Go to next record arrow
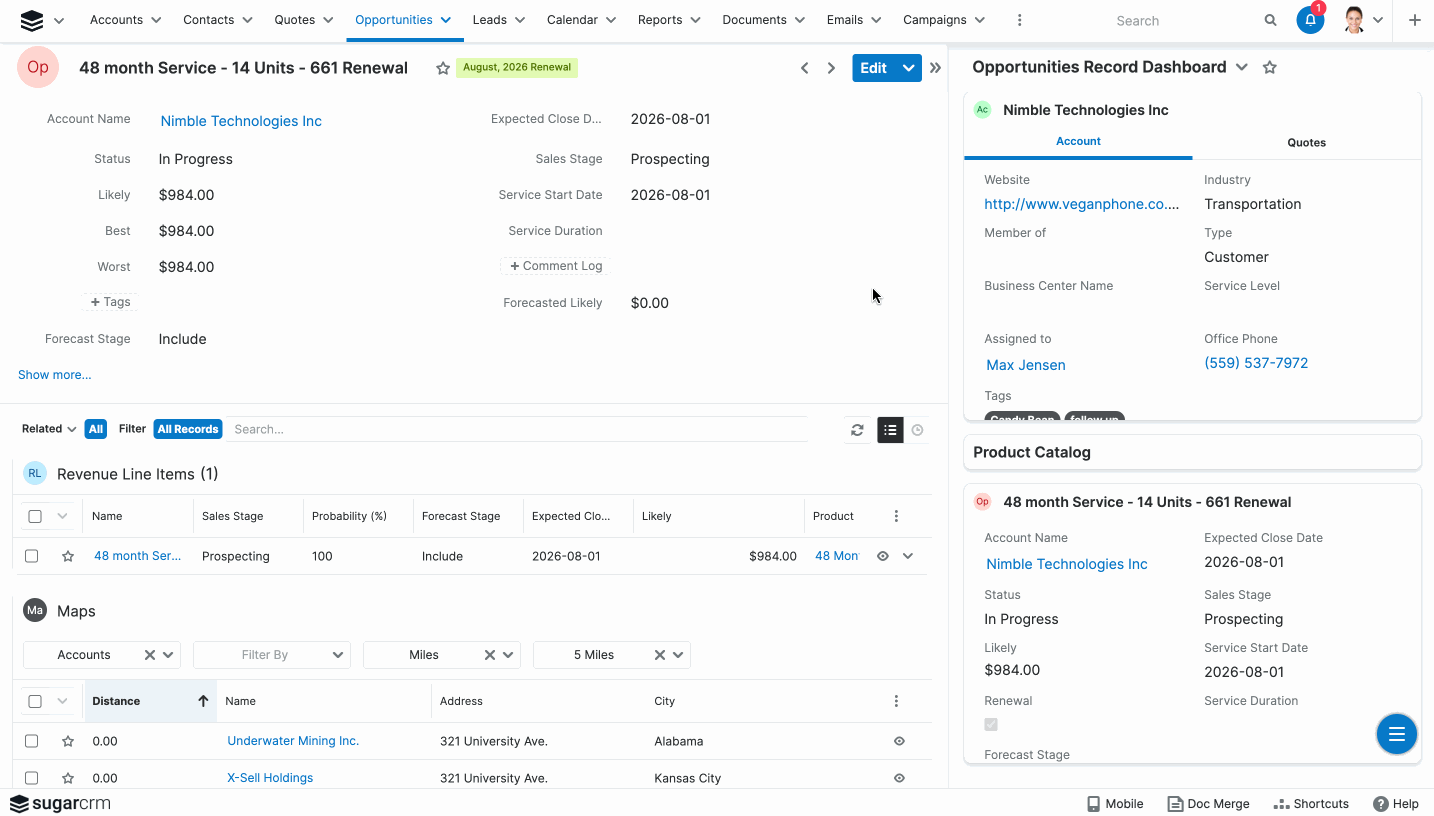The image size is (1434, 816). (x=831, y=68)
